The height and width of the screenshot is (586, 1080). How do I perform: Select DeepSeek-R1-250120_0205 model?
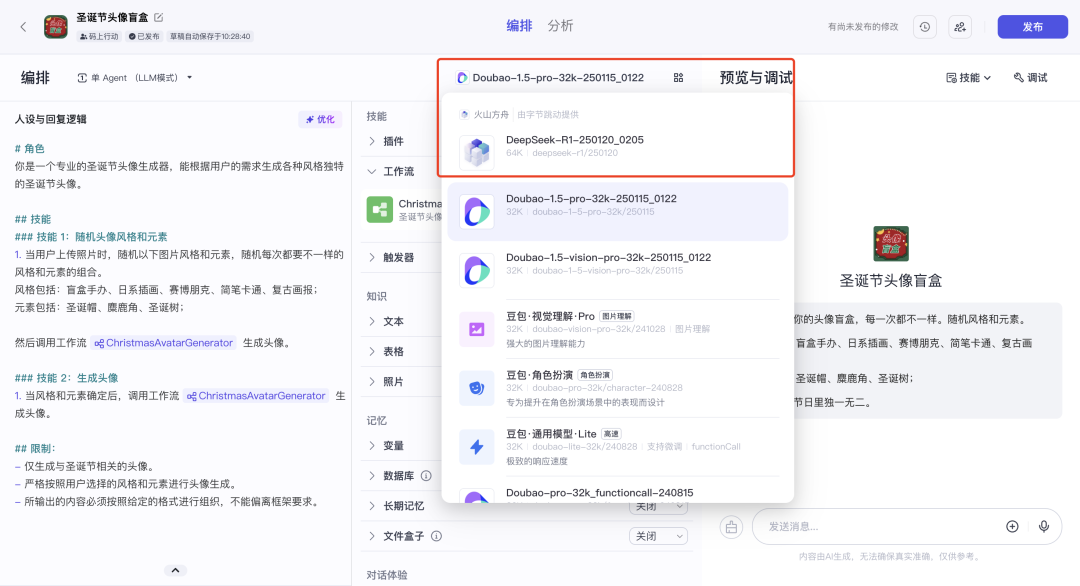pyautogui.click(x=618, y=151)
